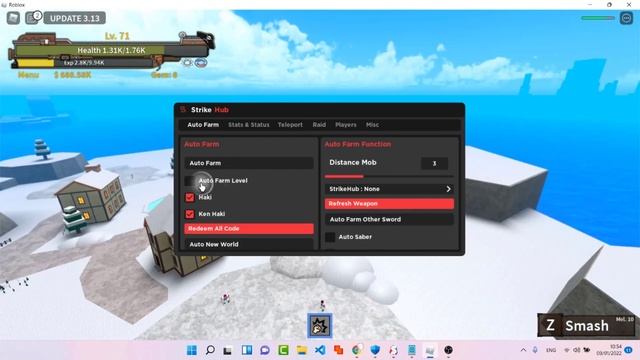This screenshot has height=360, width=640.
Task: Open the taskbar clock and date
Action: pyautogui.click(x=609, y=350)
